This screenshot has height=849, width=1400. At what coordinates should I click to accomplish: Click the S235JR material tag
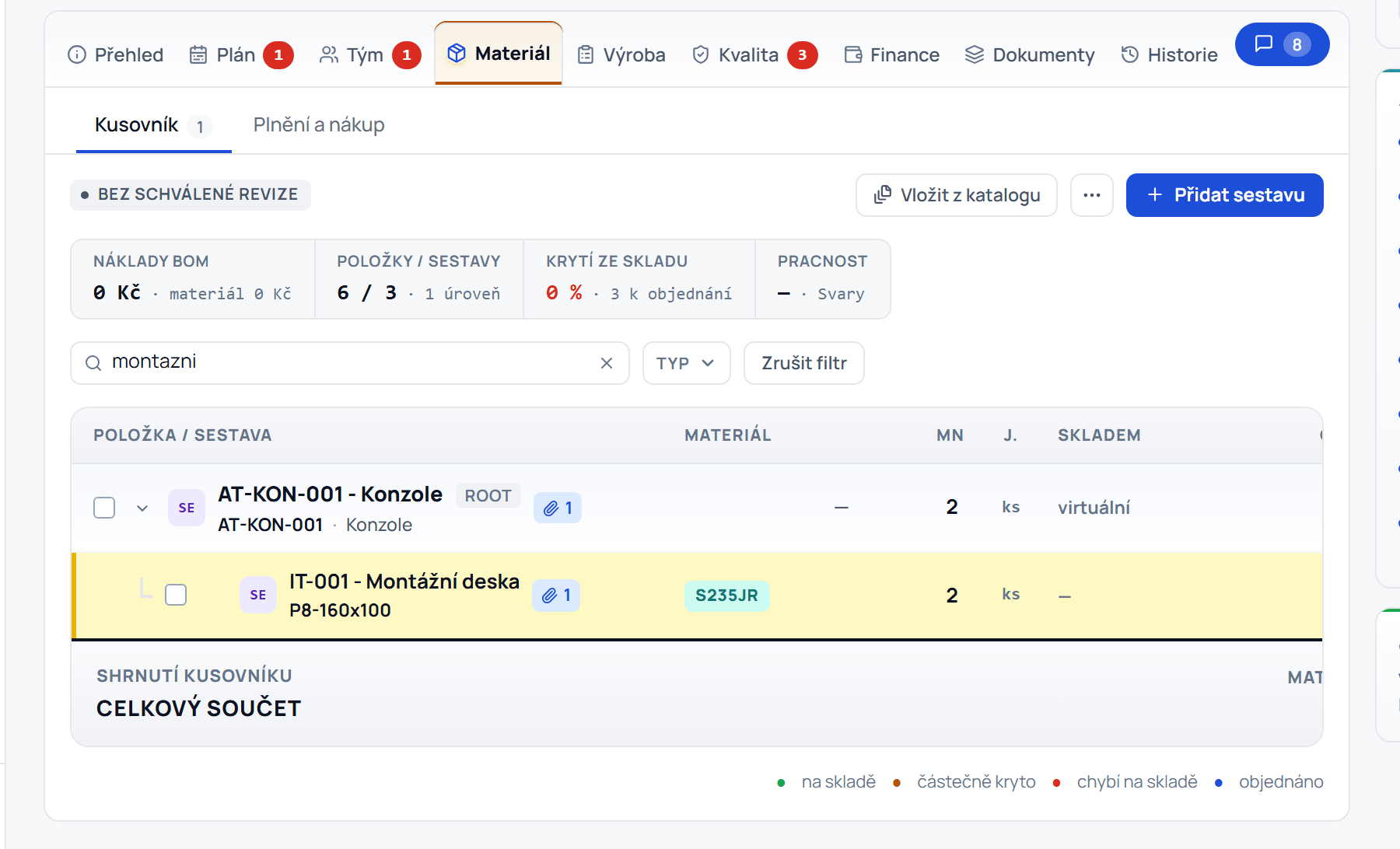pyautogui.click(x=726, y=596)
